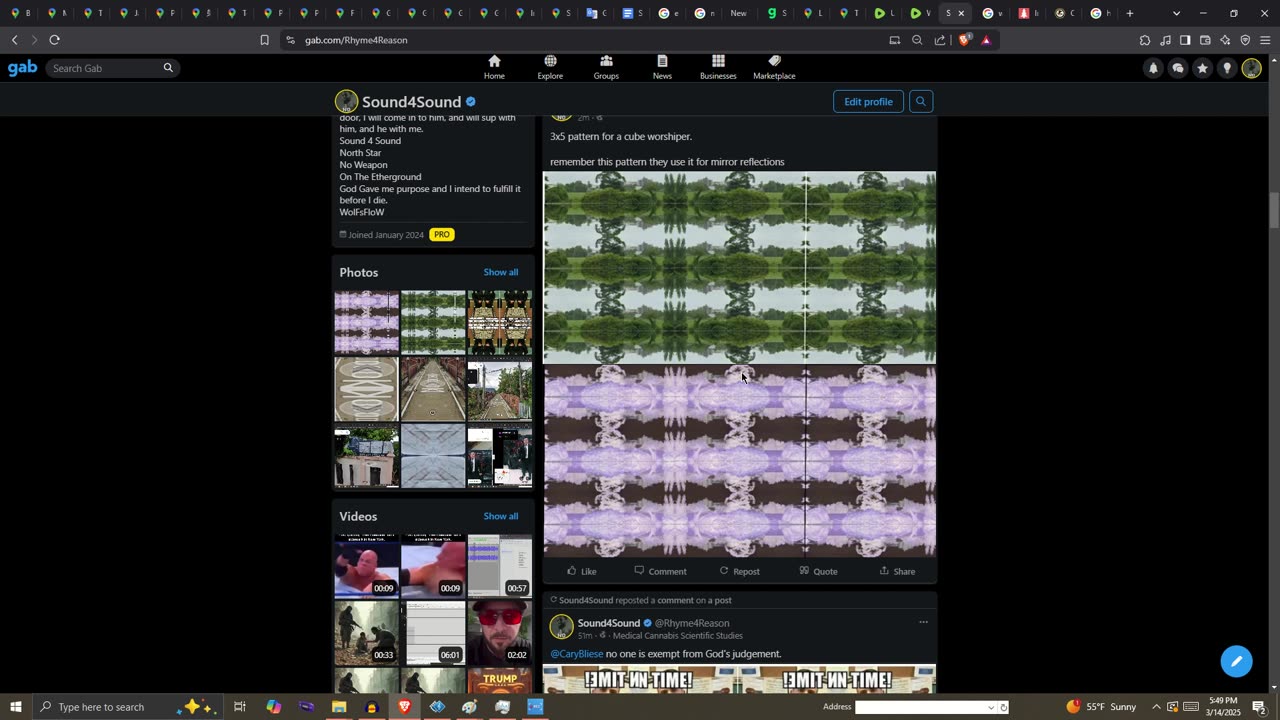1280x720 pixels.
Task: Expand the browser tab search dropdown
Action: tap(1176, 13)
